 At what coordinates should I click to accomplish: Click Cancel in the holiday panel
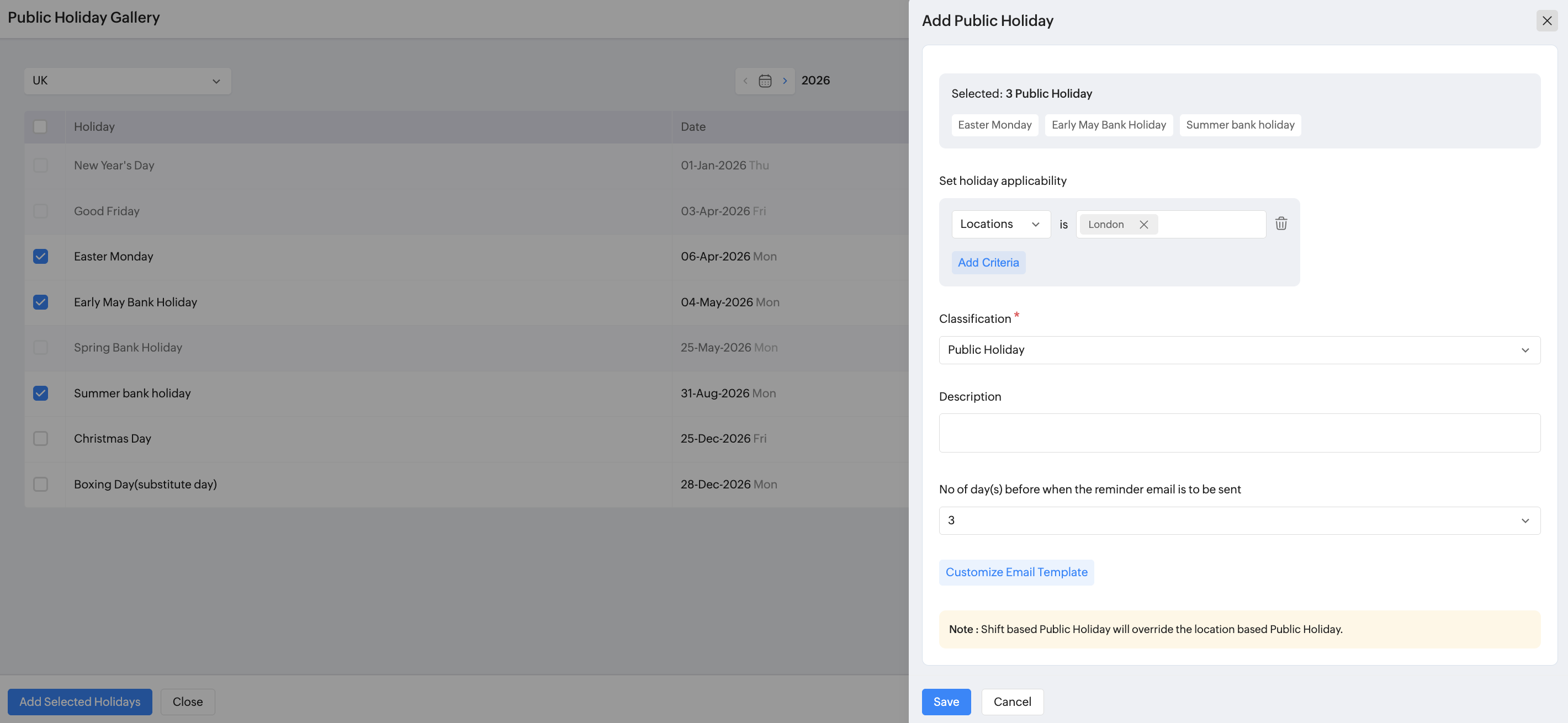(x=1011, y=701)
